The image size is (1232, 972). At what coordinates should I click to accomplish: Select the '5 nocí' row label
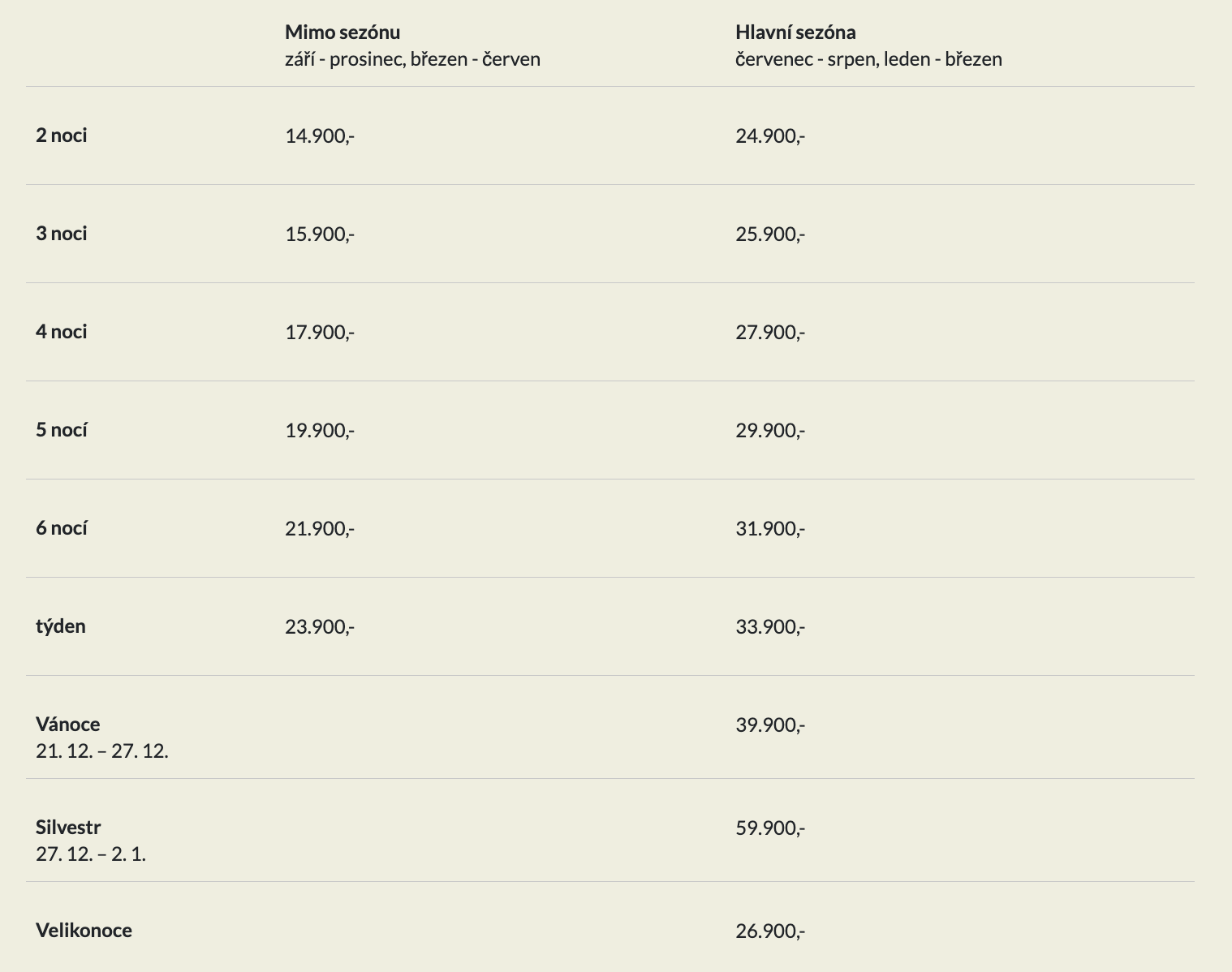click(x=62, y=430)
